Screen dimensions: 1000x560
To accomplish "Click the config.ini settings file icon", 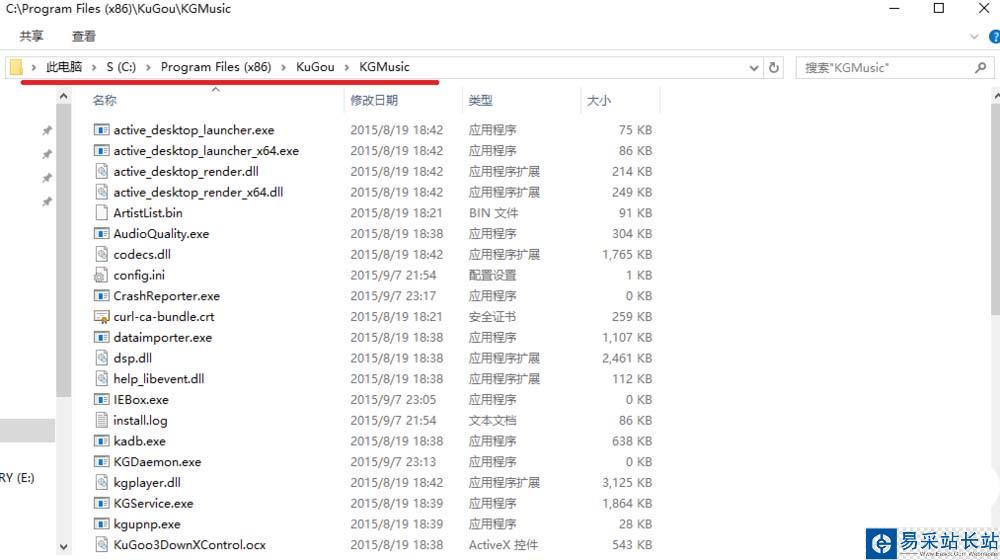I will 101,276.
